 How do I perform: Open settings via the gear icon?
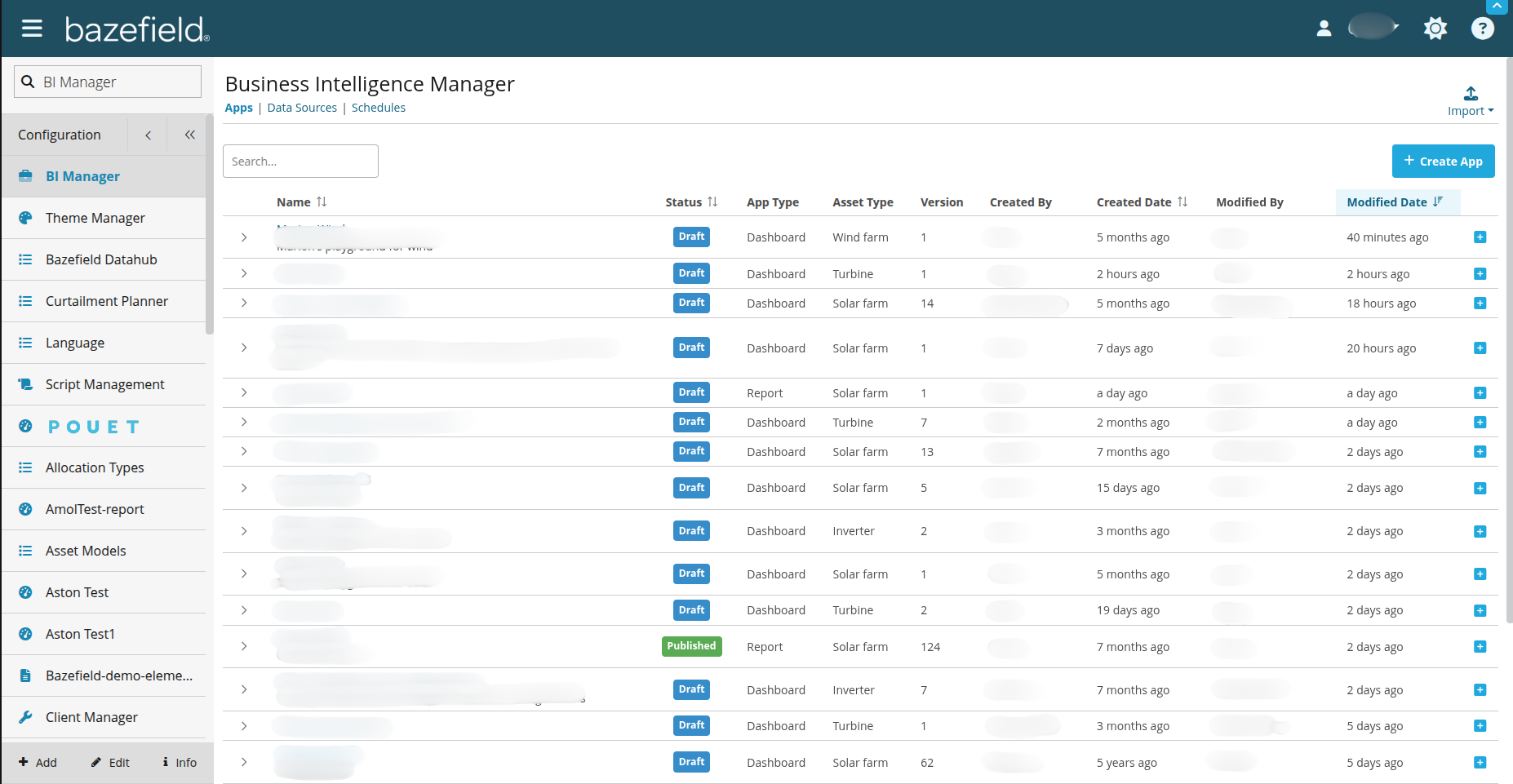tap(1435, 29)
